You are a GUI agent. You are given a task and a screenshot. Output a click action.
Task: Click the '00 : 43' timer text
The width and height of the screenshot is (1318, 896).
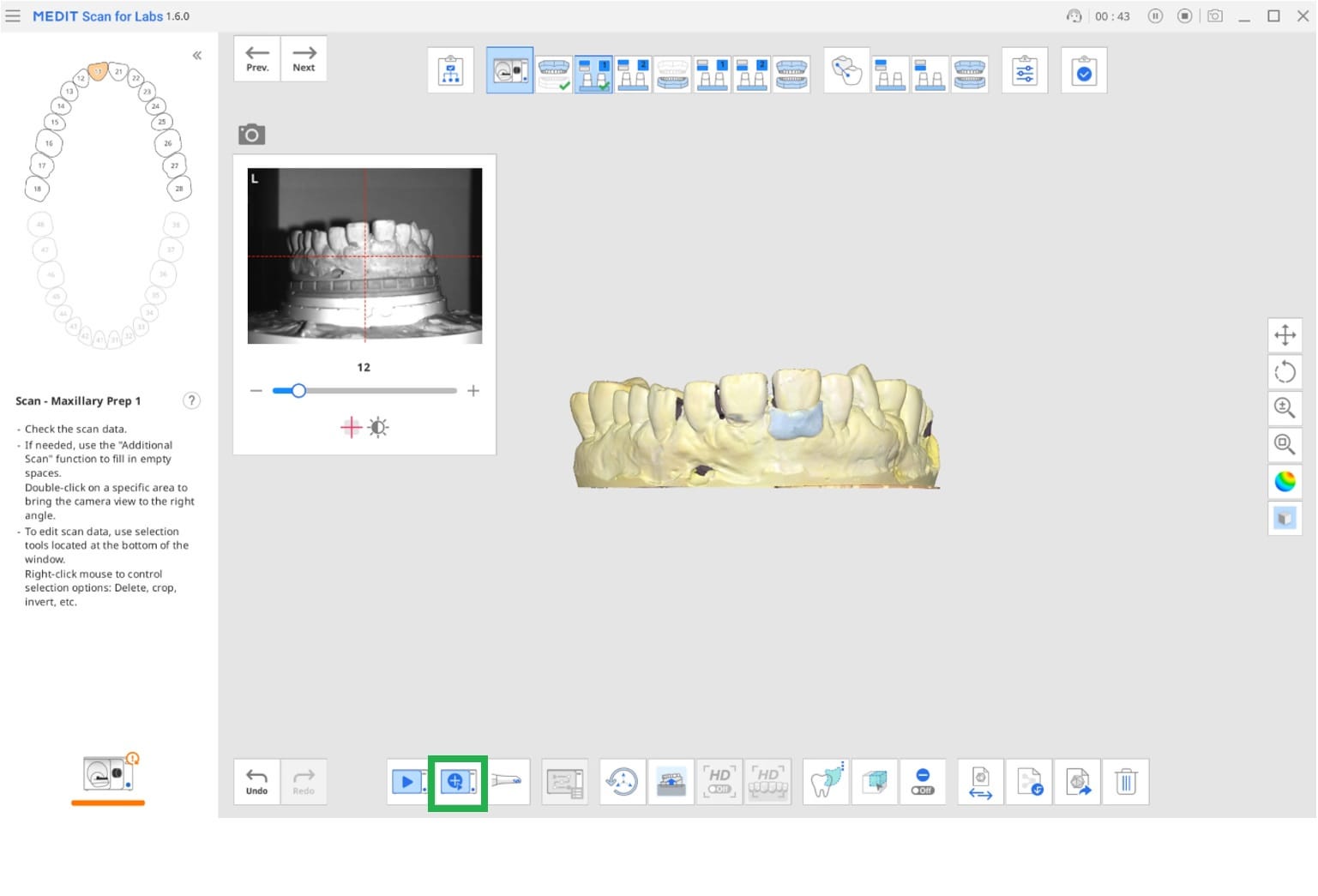[1112, 16]
